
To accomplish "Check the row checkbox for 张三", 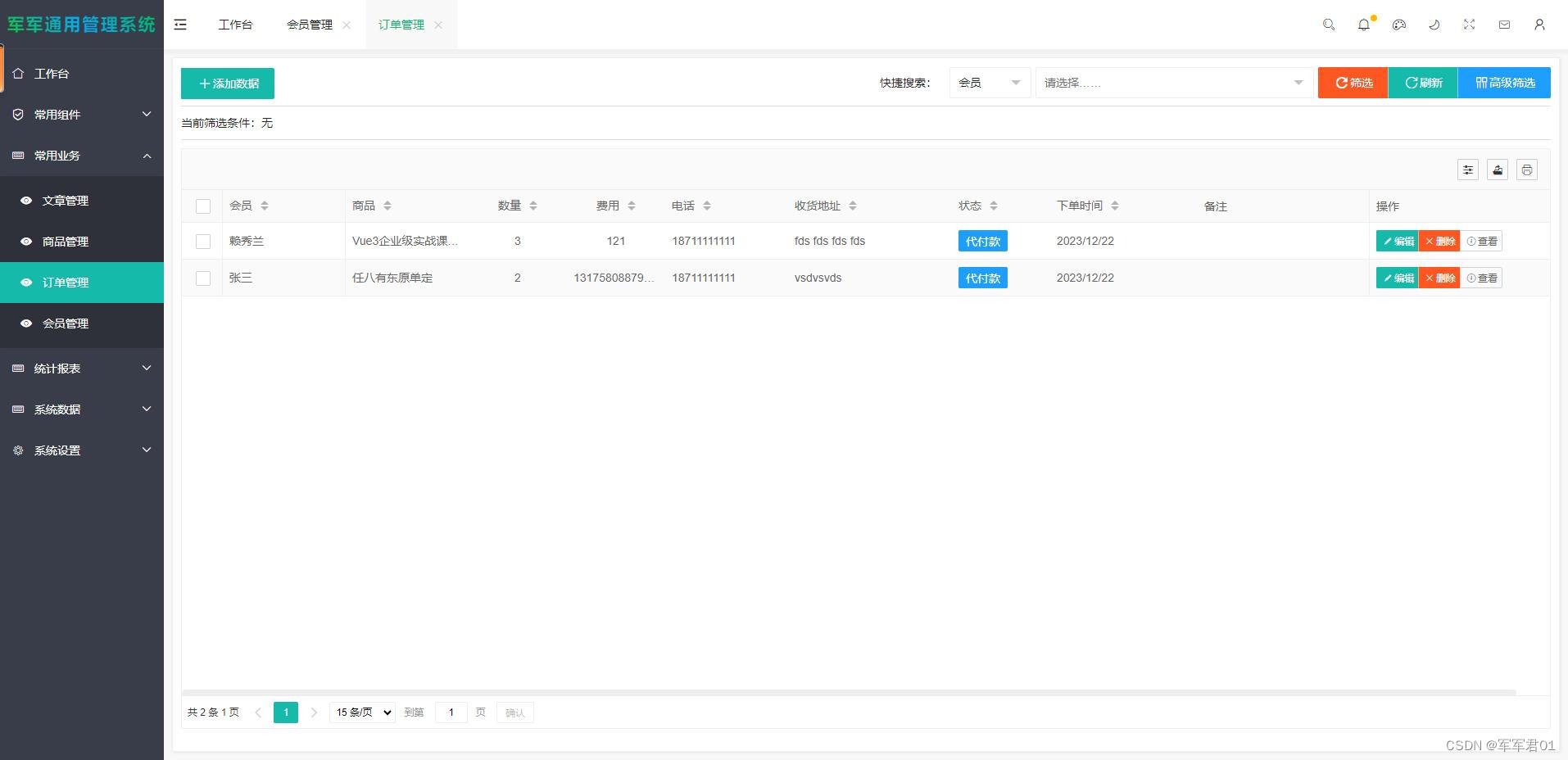I will point(203,278).
